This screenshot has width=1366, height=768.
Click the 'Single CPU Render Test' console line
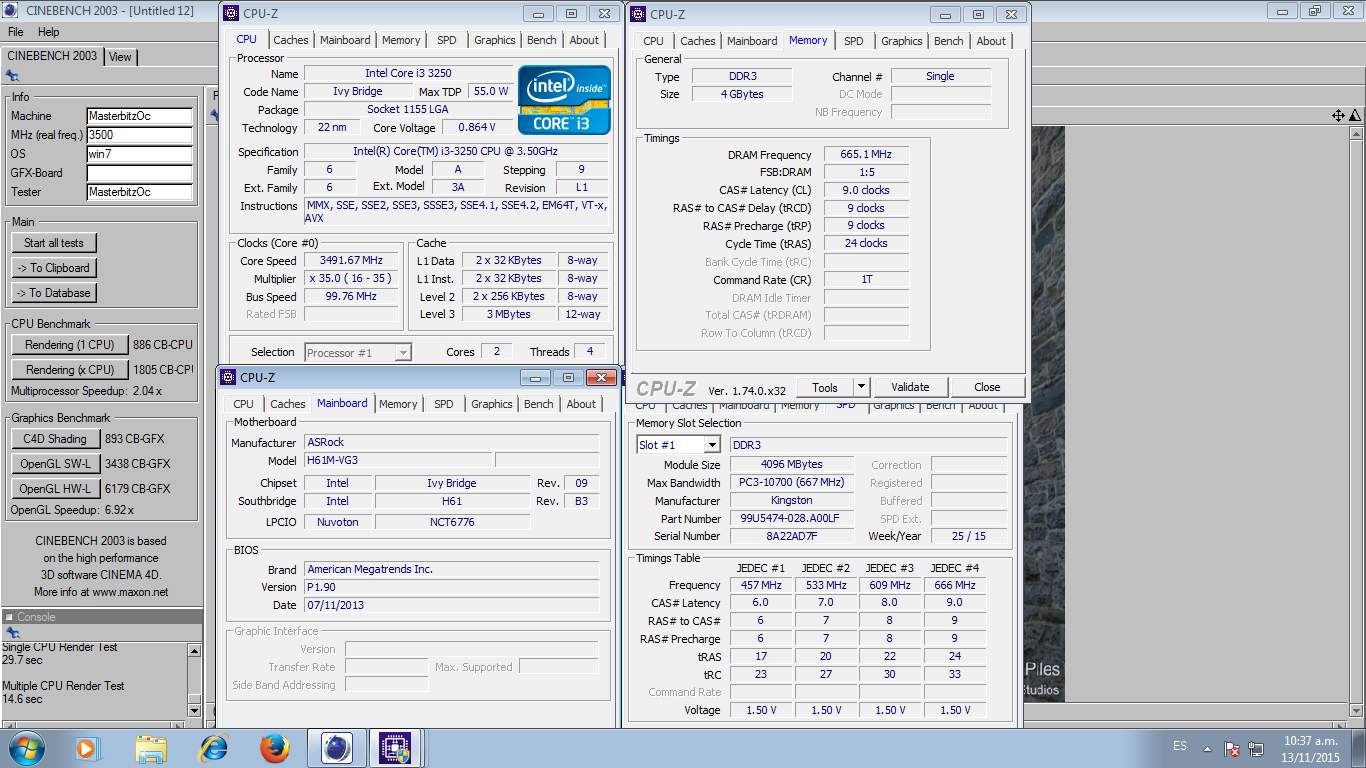60,647
